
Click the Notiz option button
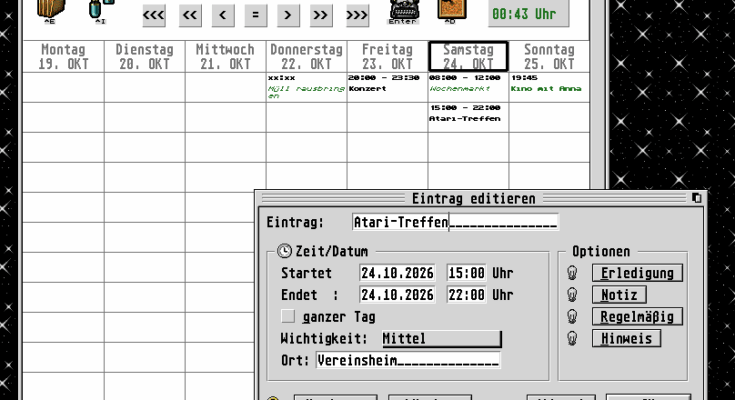click(619, 294)
